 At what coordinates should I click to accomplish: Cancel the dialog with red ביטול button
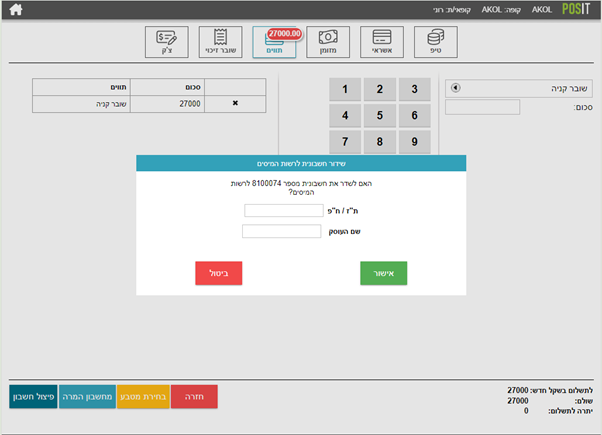[218, 273]
